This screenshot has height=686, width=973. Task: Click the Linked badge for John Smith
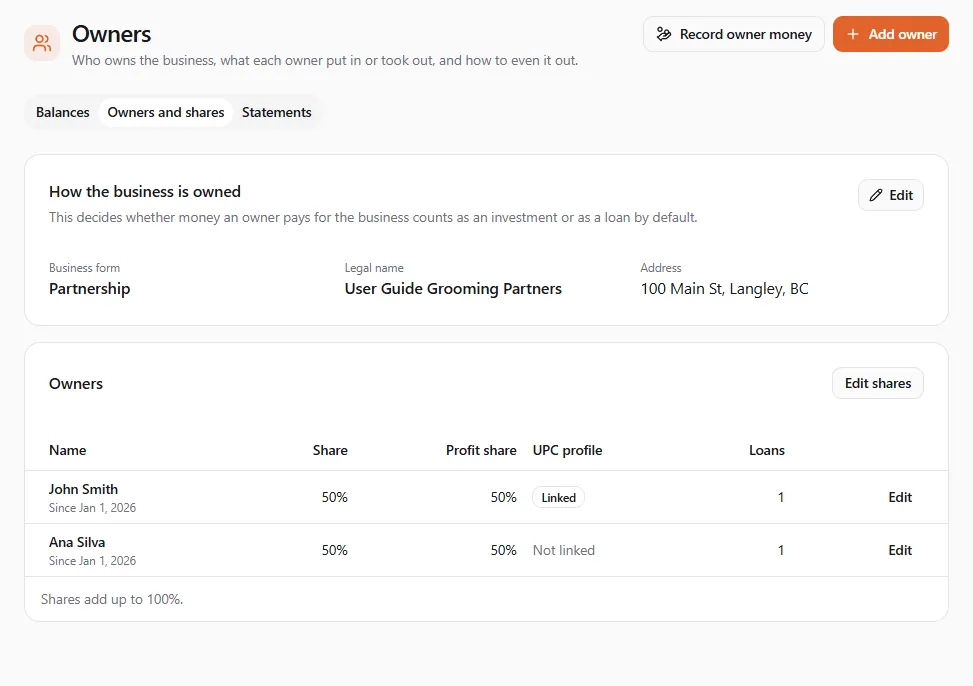point(558,497)
